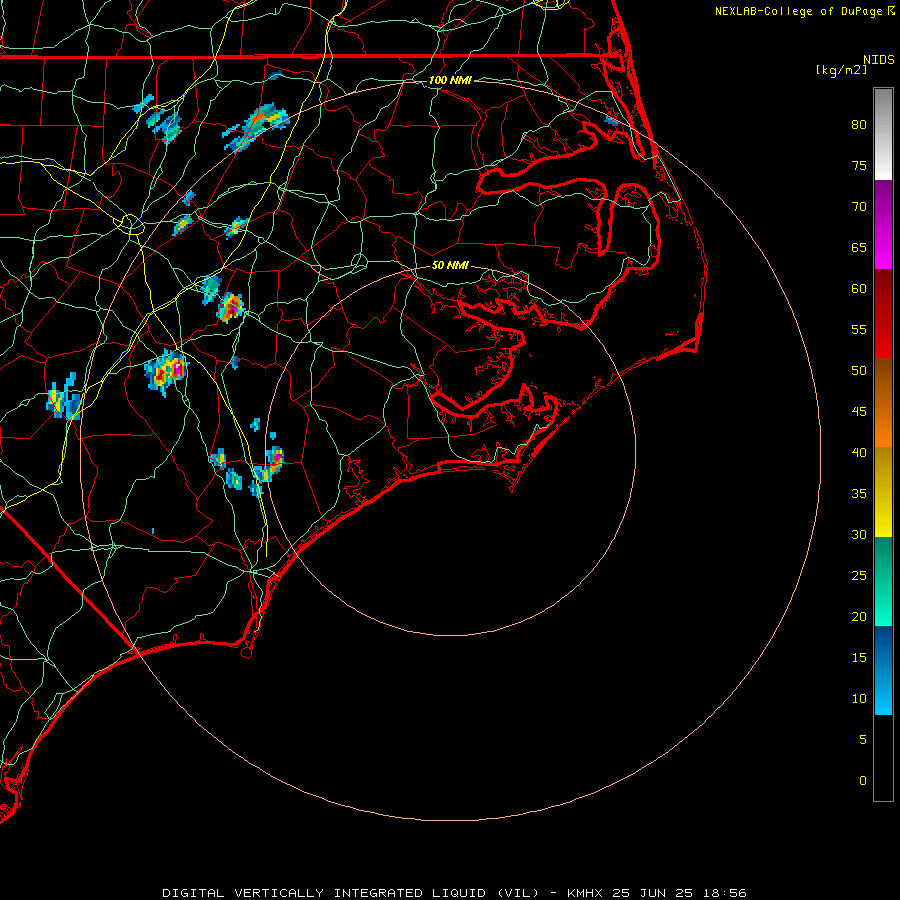Click the 30 value on the color scale
Screen dimensions: 900x900
click(x=859, y=534)
